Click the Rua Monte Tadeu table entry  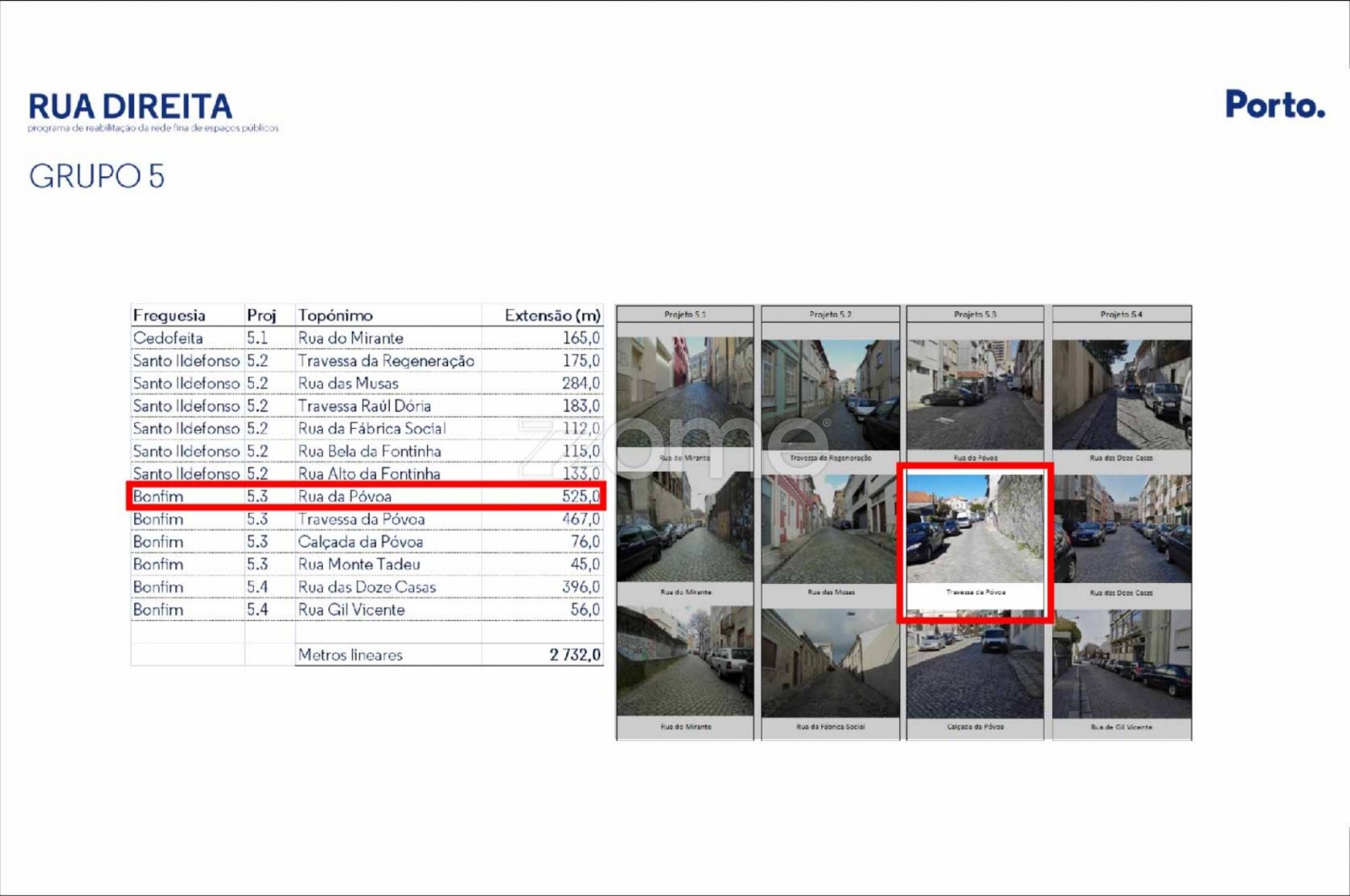click(x=359, y=564)
